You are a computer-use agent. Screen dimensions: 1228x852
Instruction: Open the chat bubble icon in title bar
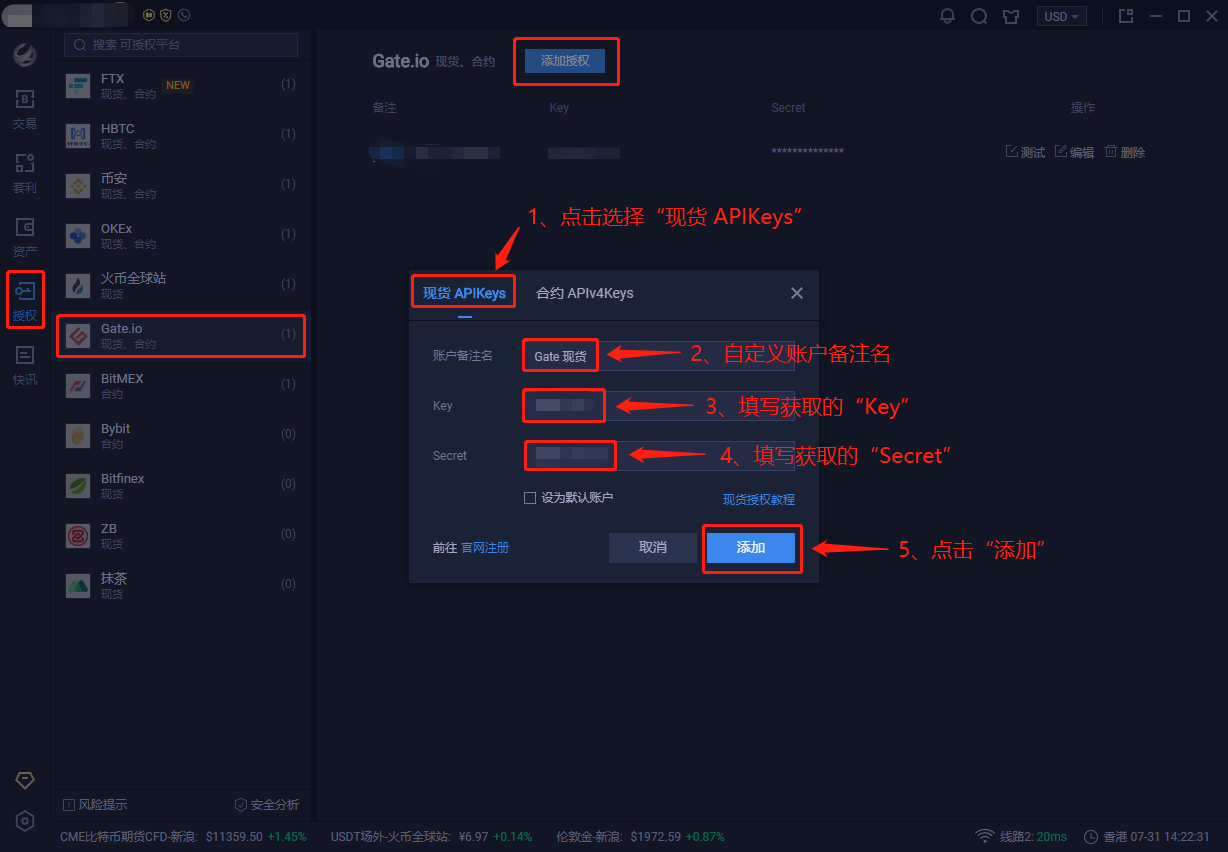[x=979, y=16]
